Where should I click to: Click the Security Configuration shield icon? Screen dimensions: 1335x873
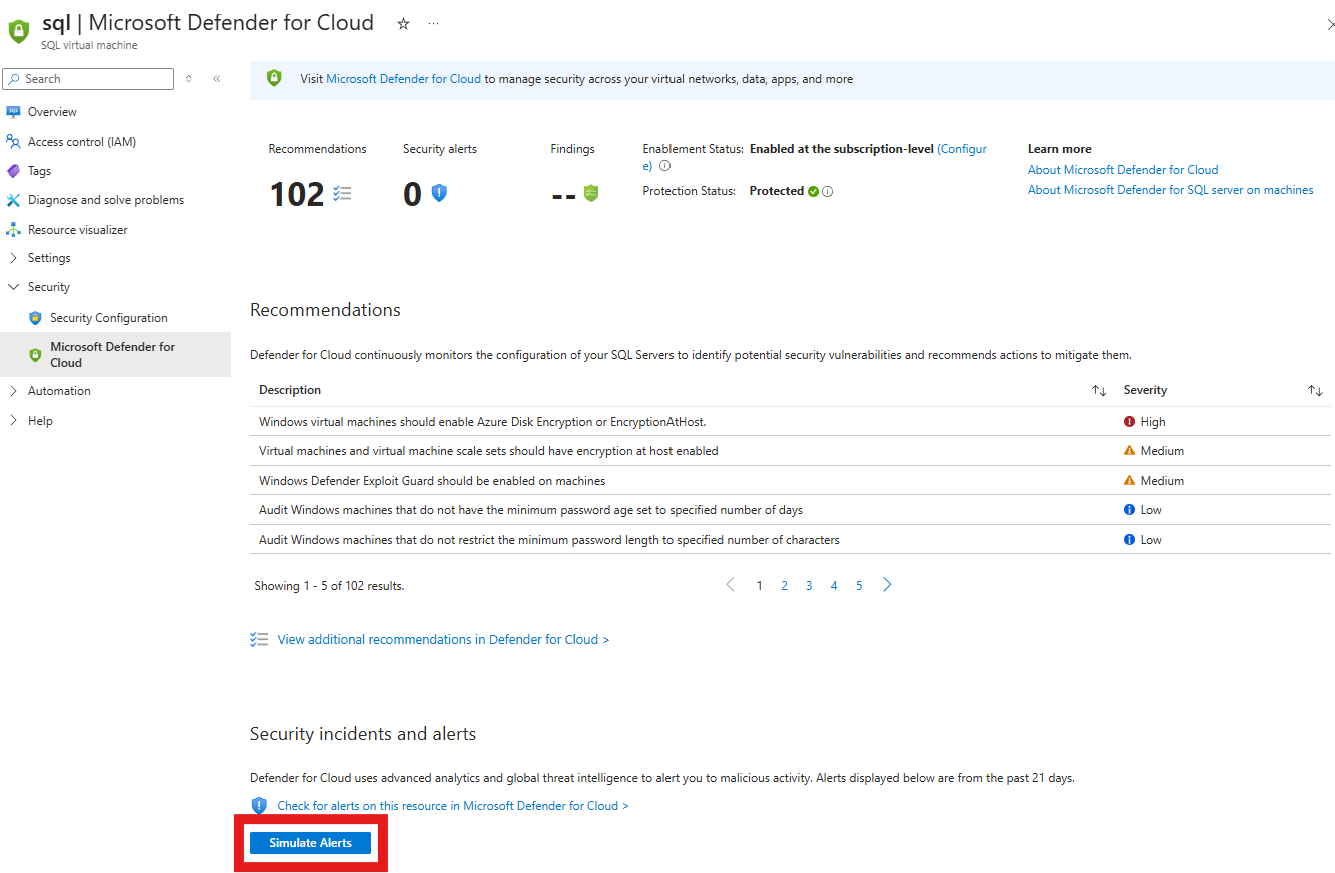pyautogui.click(x=35, y=318)
